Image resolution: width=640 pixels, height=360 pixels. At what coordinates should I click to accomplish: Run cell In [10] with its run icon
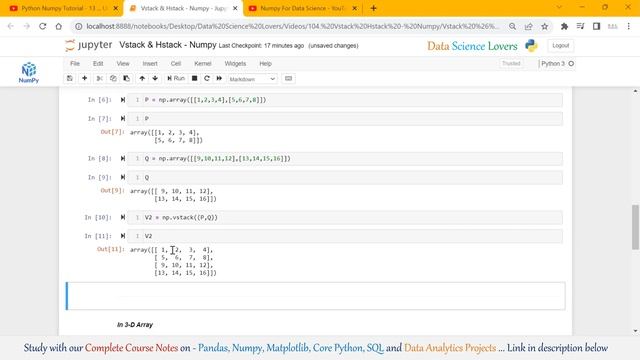(x=123, y=218)
